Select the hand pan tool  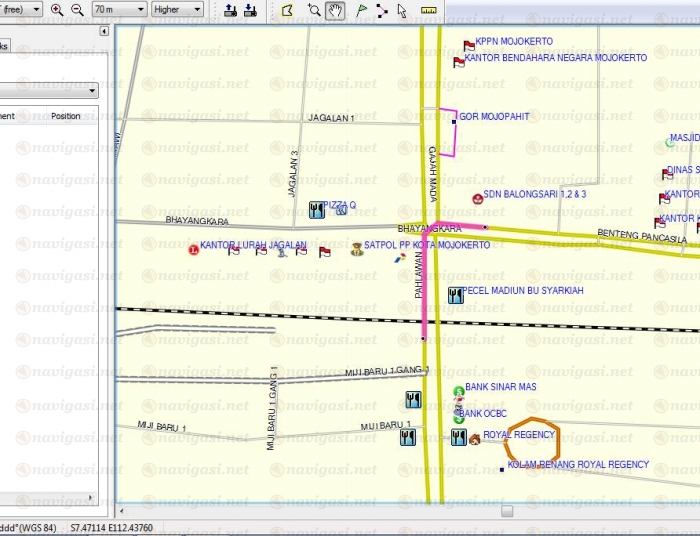336,9
